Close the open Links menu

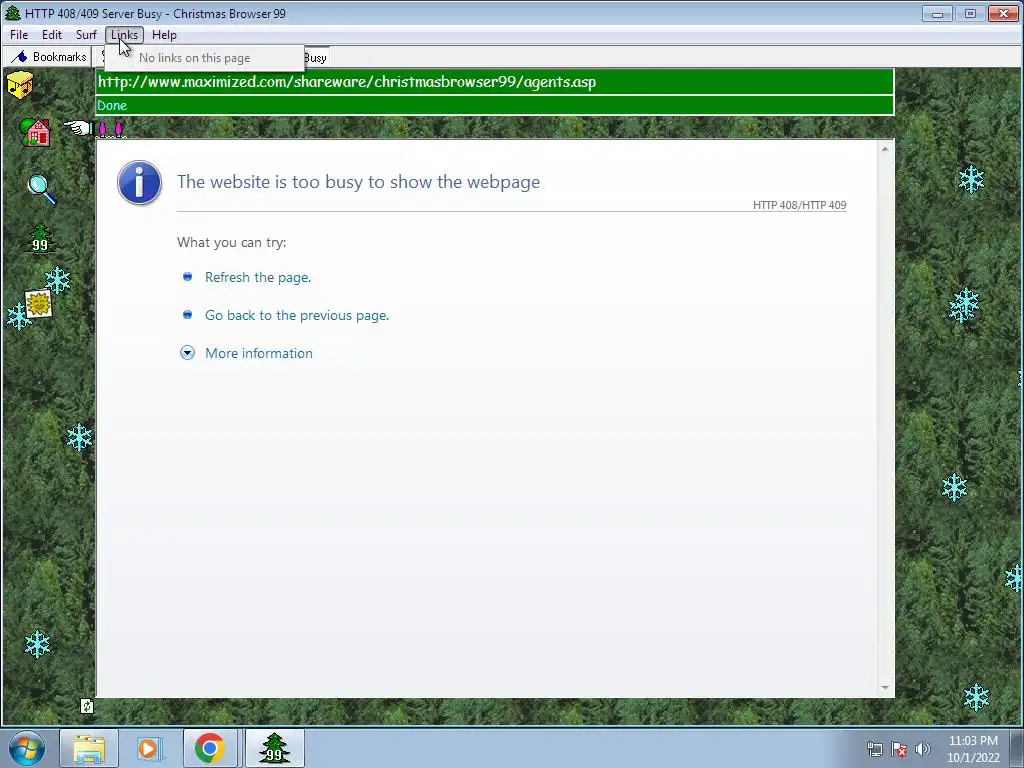coord(124,35)
